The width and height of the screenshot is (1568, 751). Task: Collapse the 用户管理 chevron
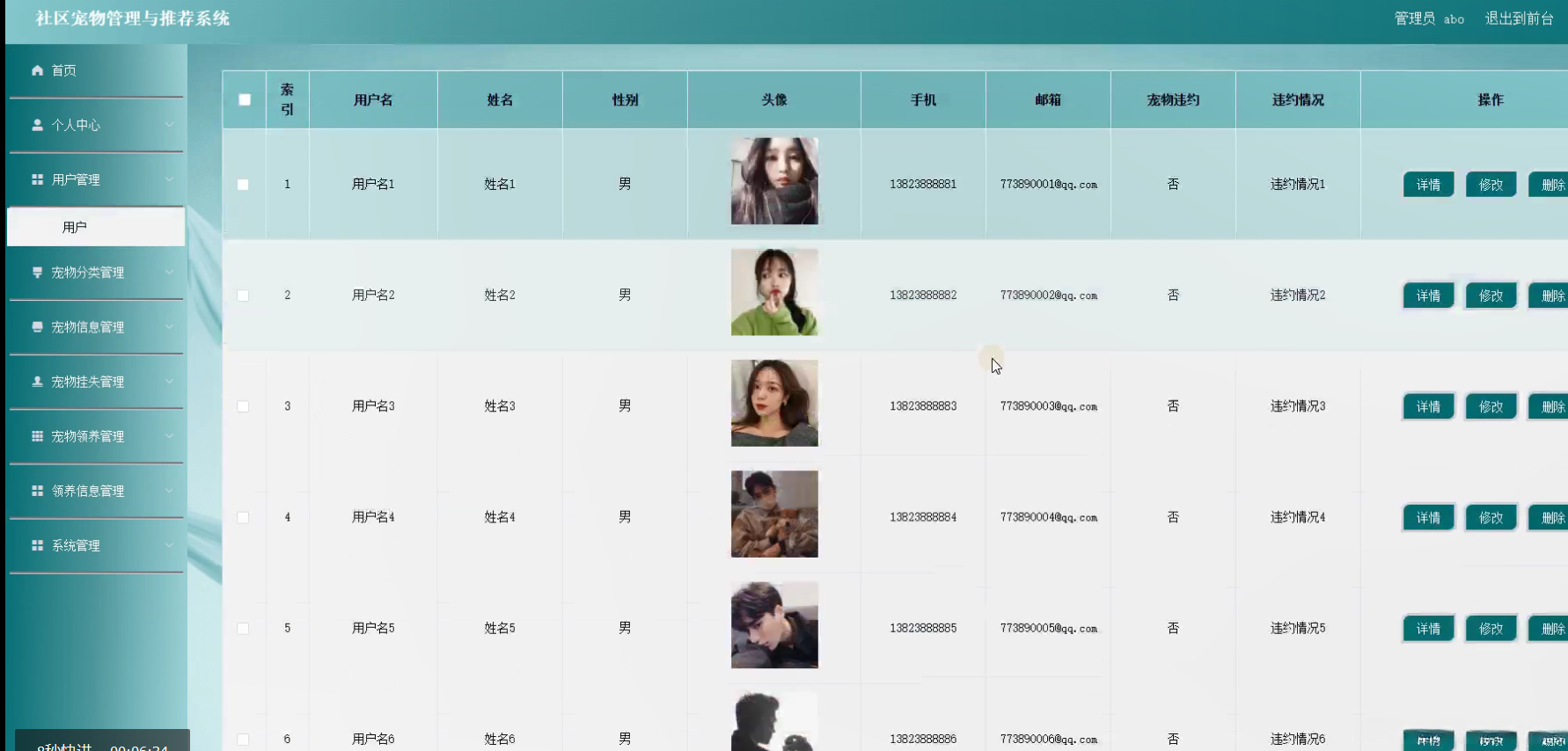click(169, 179)
